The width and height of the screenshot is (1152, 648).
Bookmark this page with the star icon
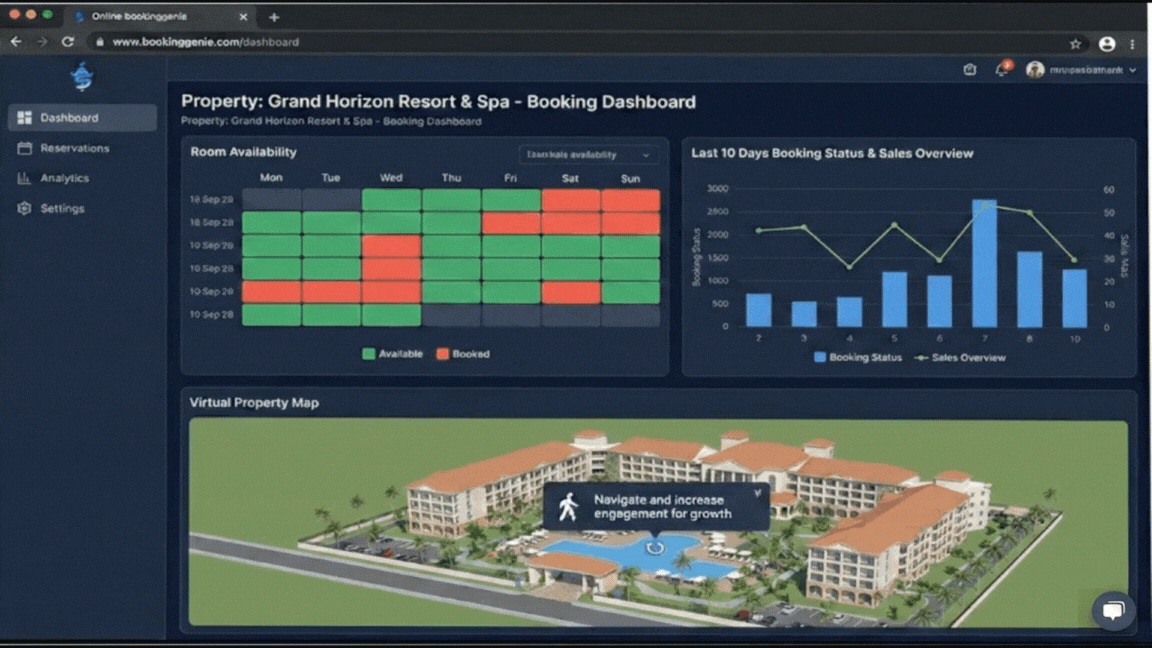(x=1076, y=43)
